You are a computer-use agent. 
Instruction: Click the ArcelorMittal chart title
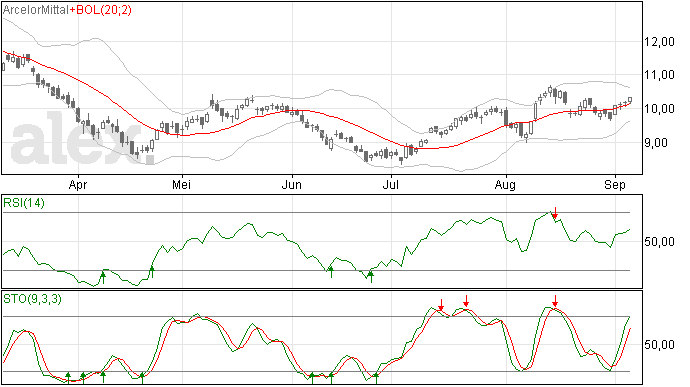(36, 10)
